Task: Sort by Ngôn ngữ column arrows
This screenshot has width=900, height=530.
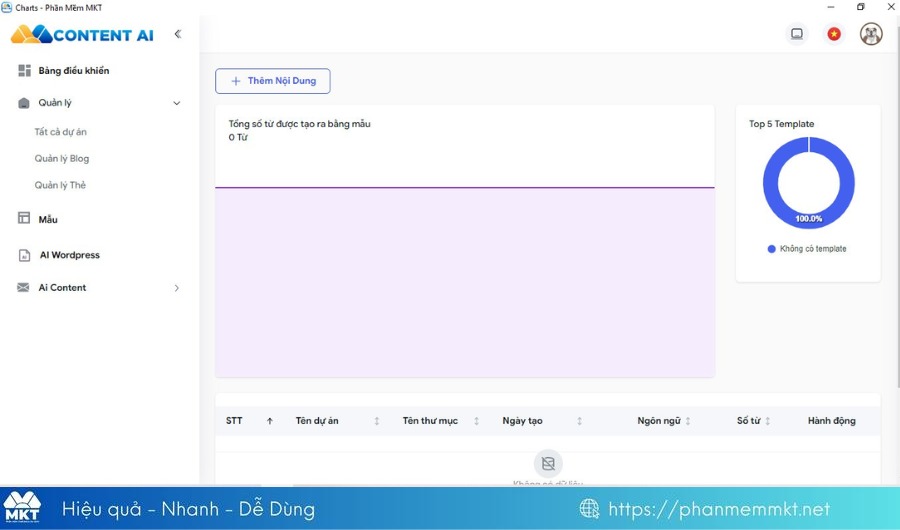Action: tap(688, 421)
